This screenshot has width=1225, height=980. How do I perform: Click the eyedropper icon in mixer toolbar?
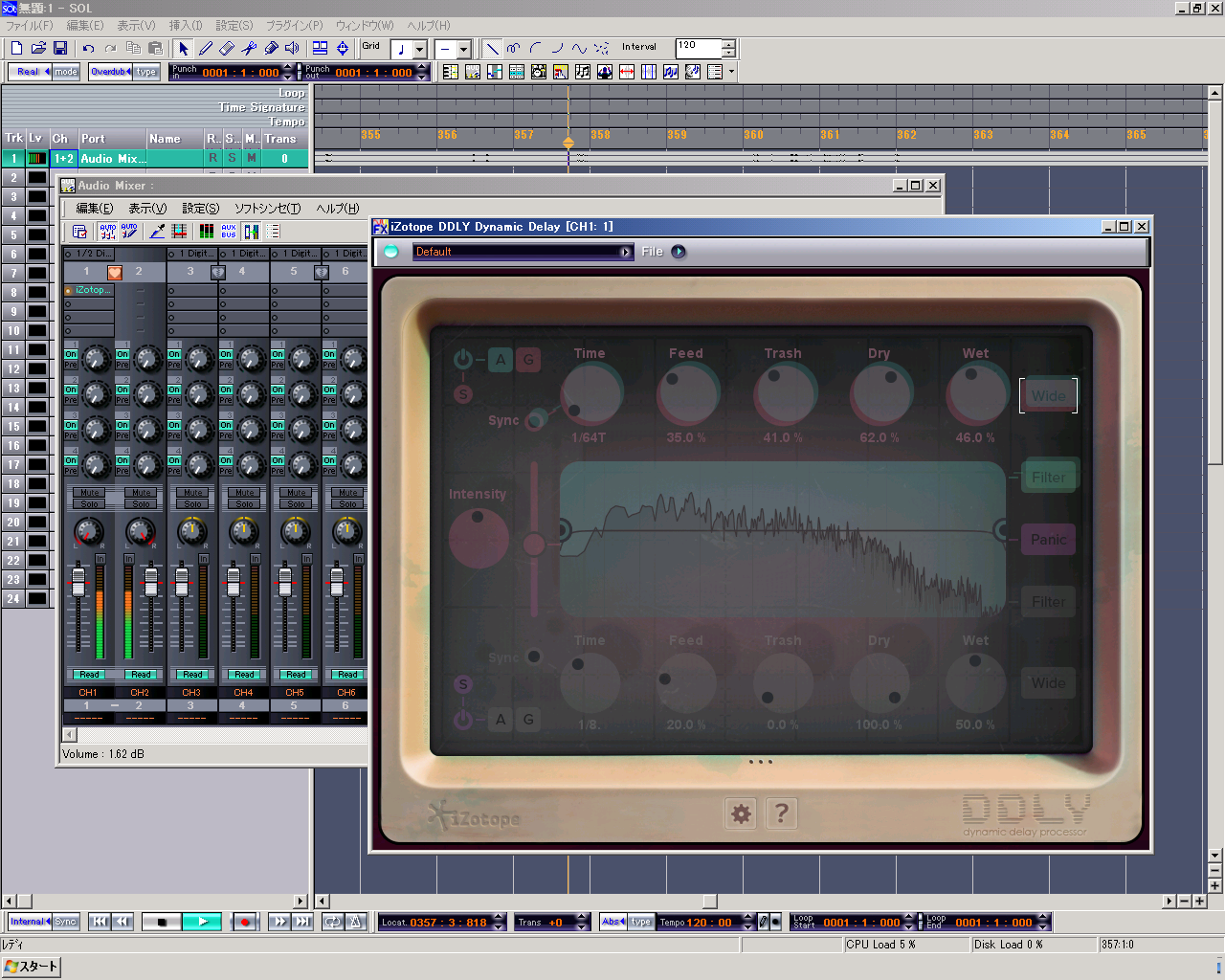point(157,232)
